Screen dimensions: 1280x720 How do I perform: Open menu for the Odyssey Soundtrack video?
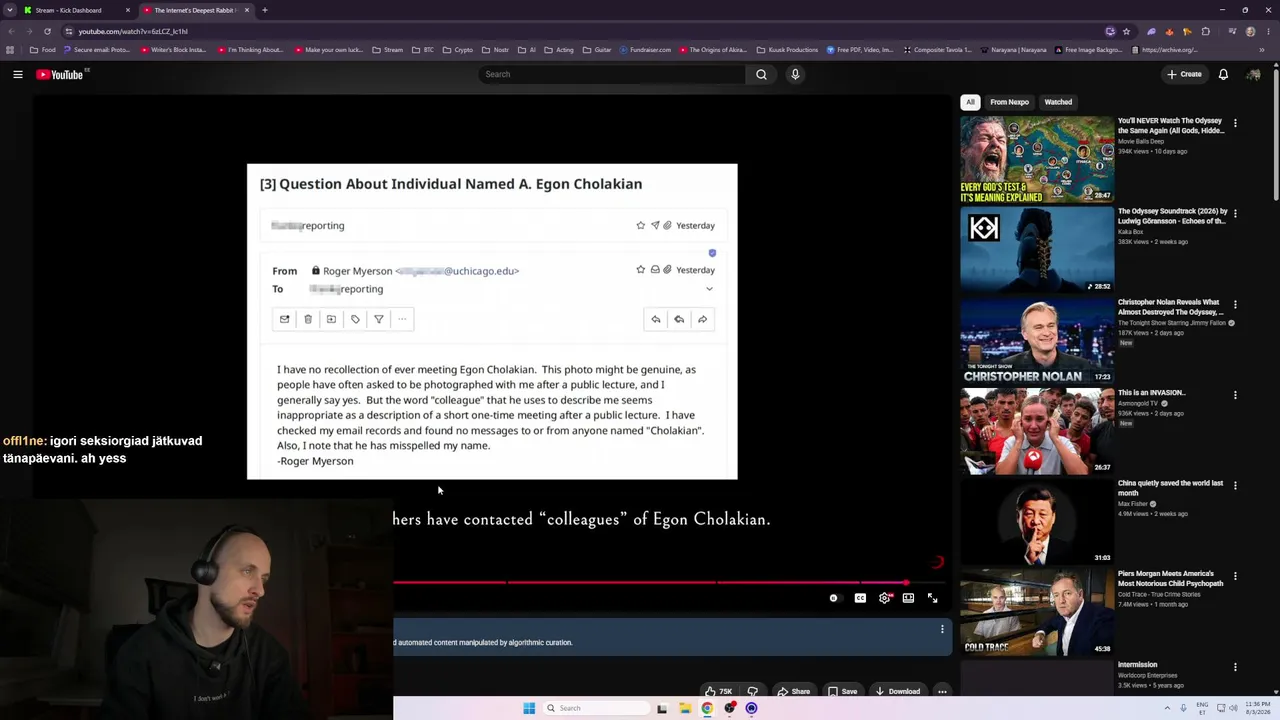(x=1235, y=213)
